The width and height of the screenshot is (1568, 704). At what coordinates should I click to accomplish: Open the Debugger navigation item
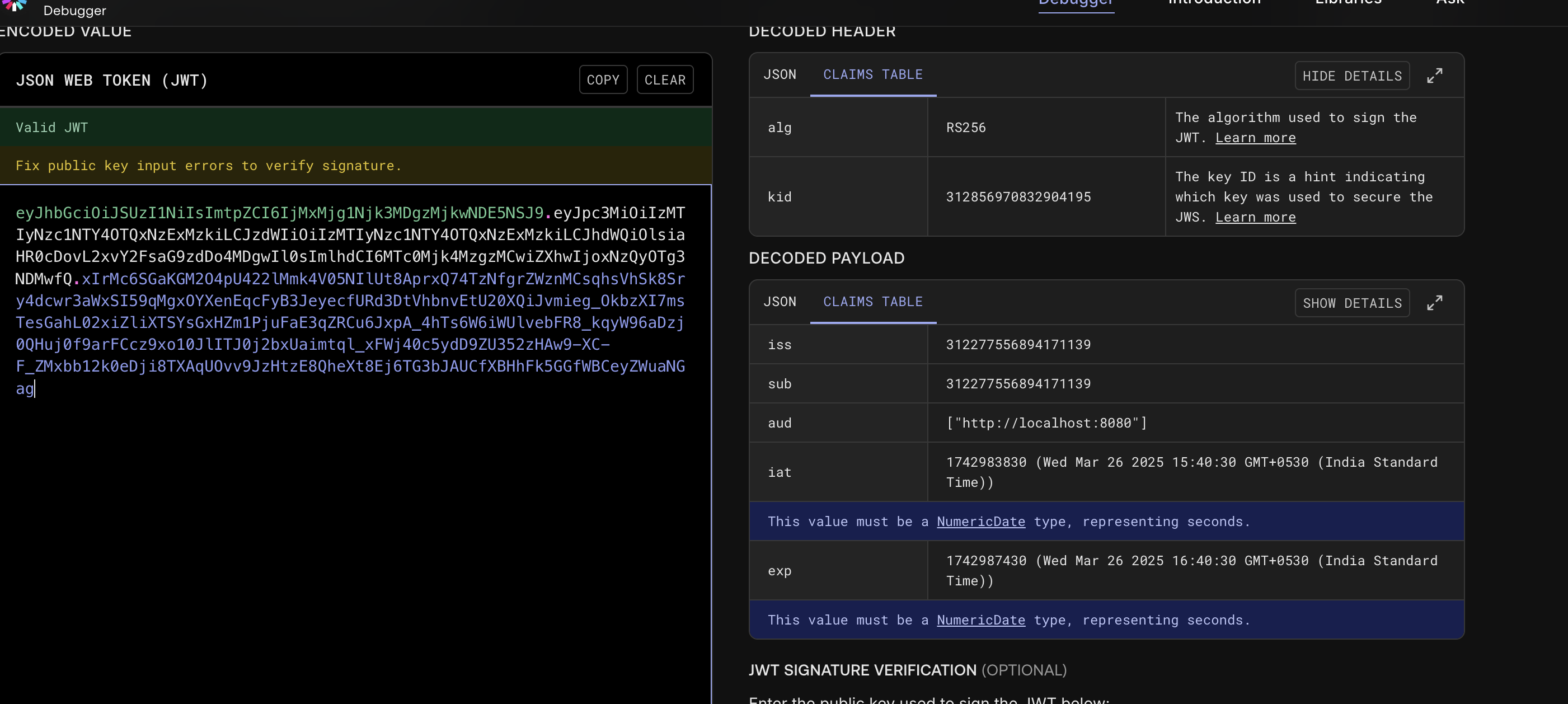click(1076, 4)
